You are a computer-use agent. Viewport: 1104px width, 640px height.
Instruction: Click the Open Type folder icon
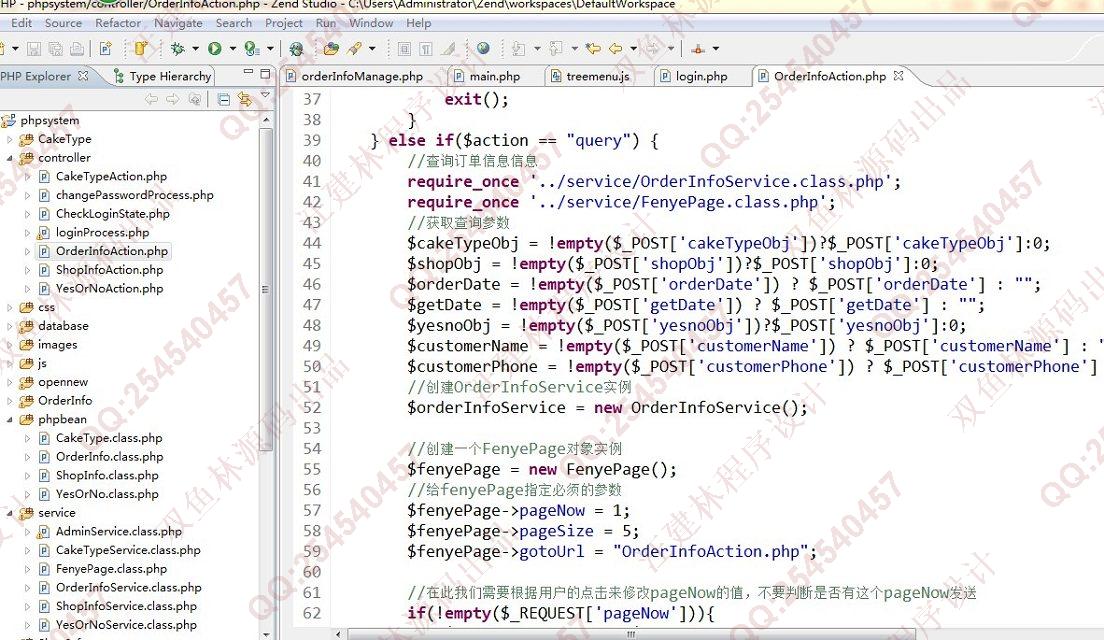tap(331, 49)
